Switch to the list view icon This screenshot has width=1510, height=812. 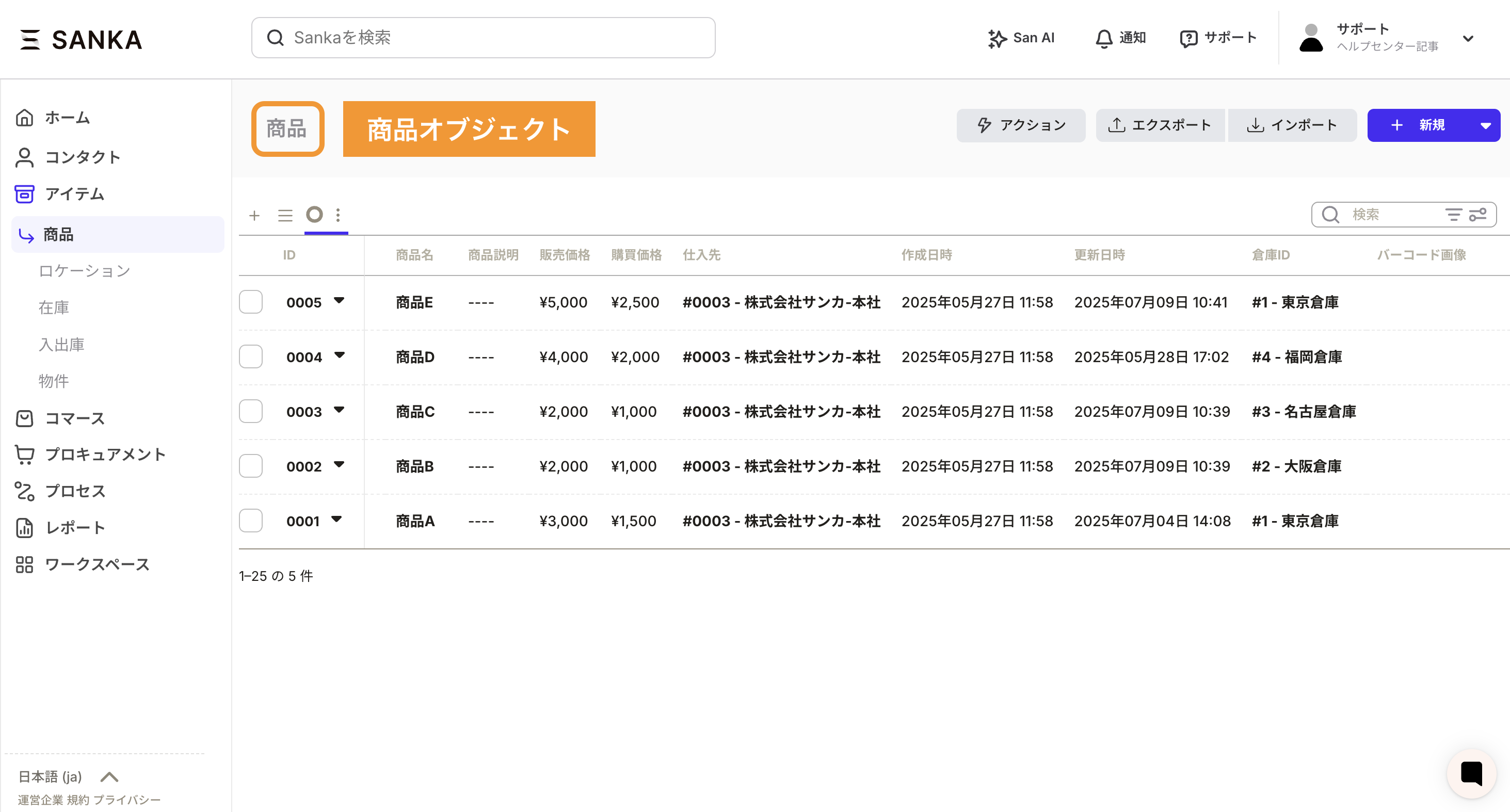(285, 215)
